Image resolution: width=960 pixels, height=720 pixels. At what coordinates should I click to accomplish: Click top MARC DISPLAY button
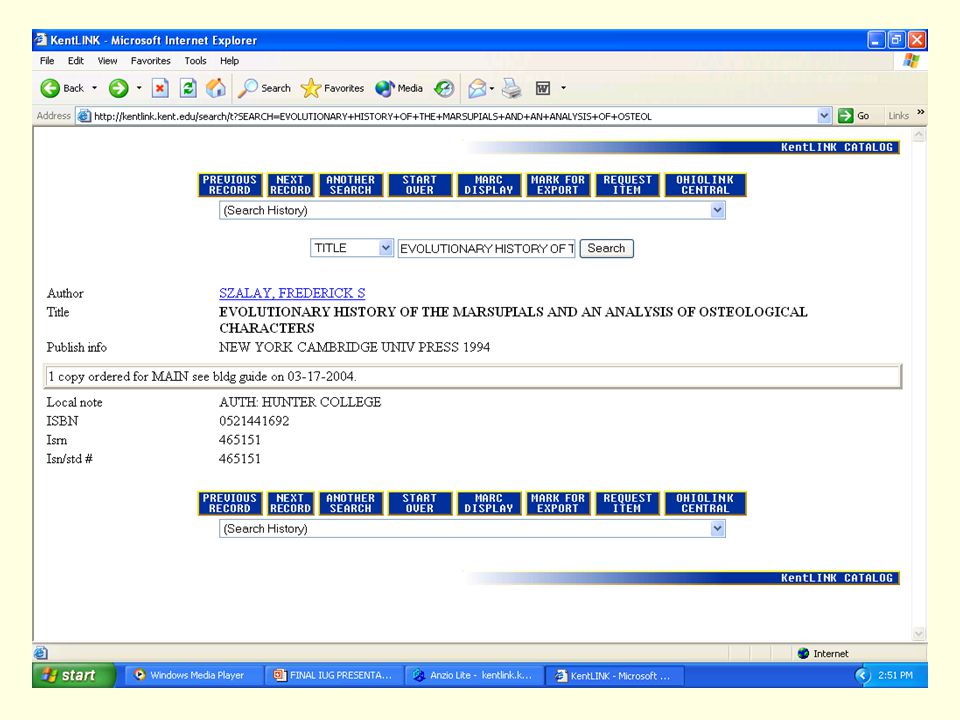click(489, 185)
